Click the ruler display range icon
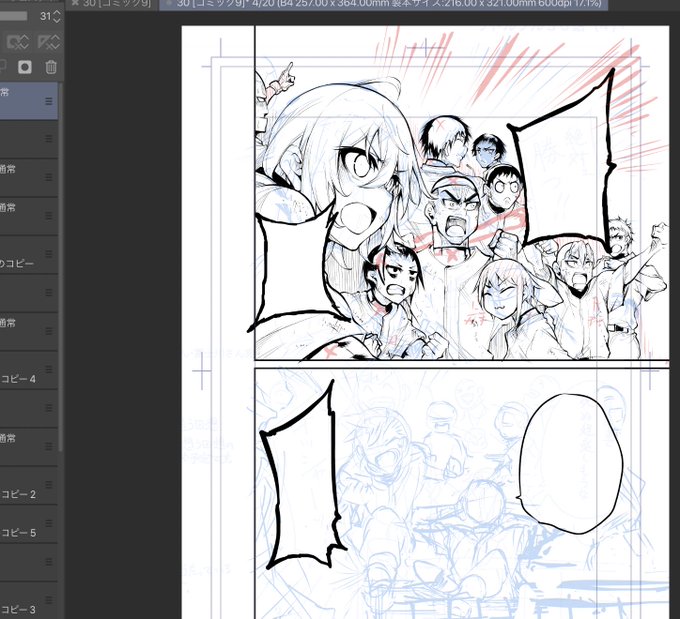Screen dimensions: 680x619 (48, 42)
